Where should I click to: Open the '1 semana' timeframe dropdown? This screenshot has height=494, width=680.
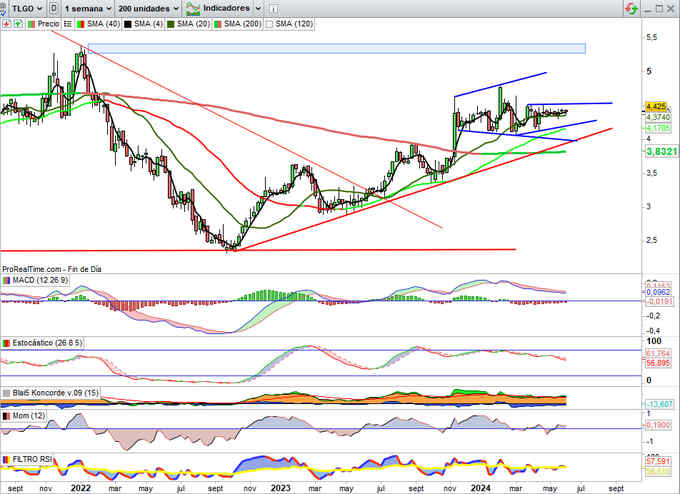(88, 8)
